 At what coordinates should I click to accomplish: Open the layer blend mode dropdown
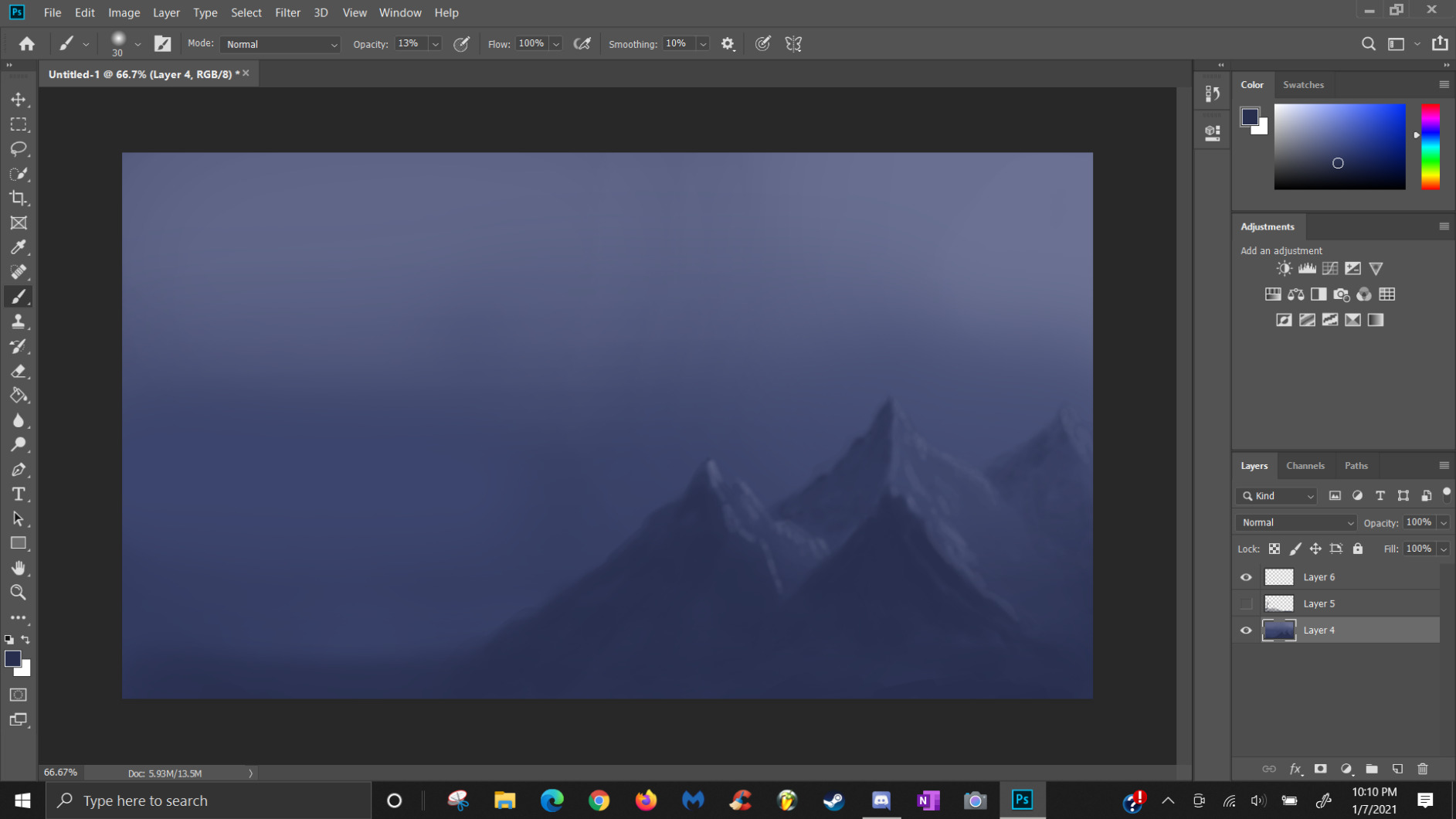click(1295, 523)
